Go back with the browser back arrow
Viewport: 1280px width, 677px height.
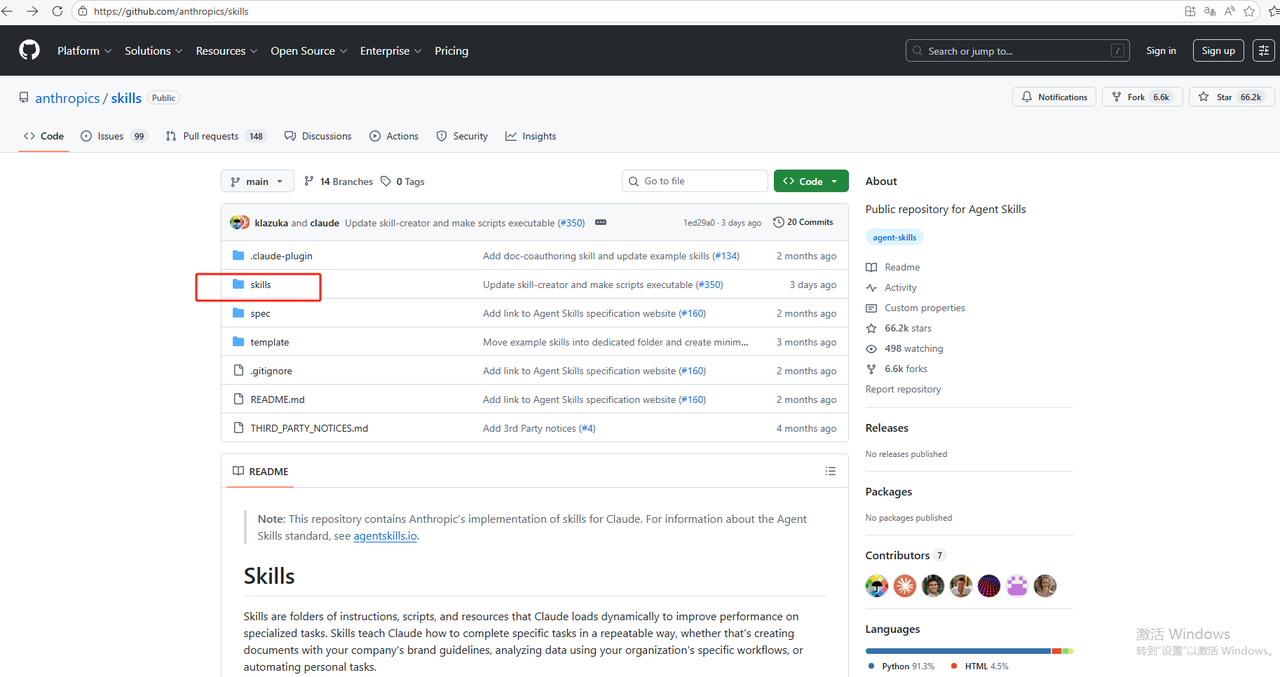pos(9,11)
